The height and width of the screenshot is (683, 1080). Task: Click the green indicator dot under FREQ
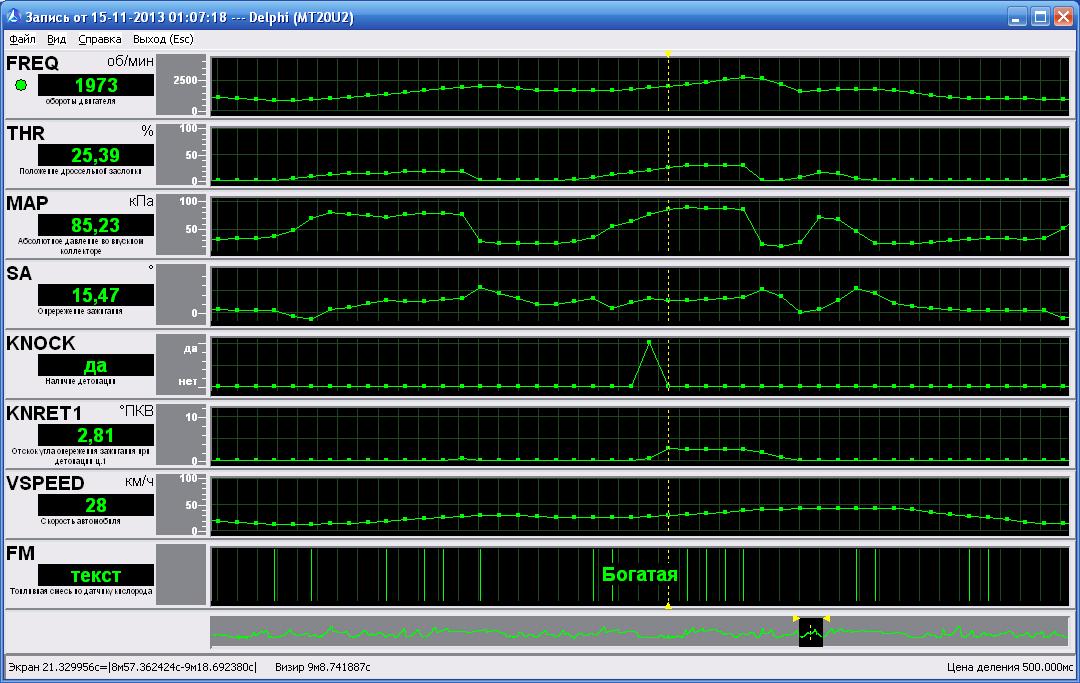(21, 85)
